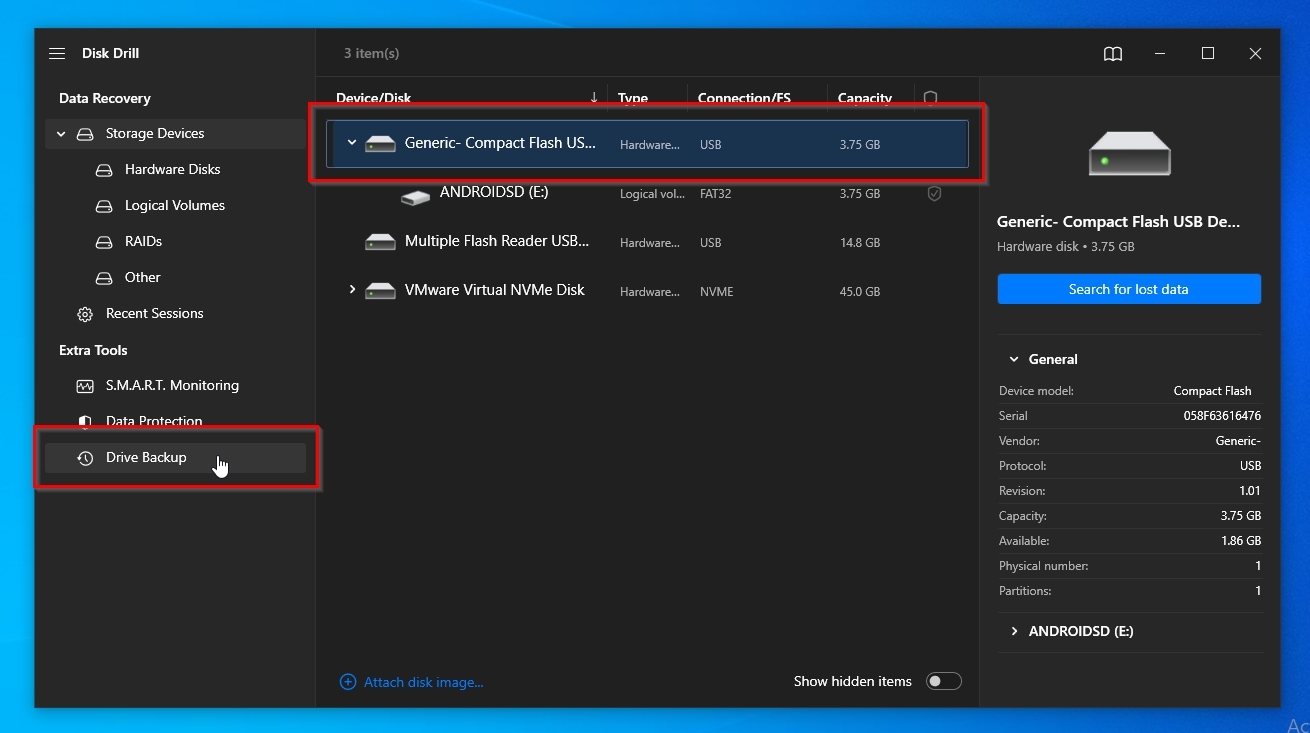The width and height of the screenshot is (1310, 733).
Task: Open RAIDs in the sidebar
Action: (x=143, y=242)
